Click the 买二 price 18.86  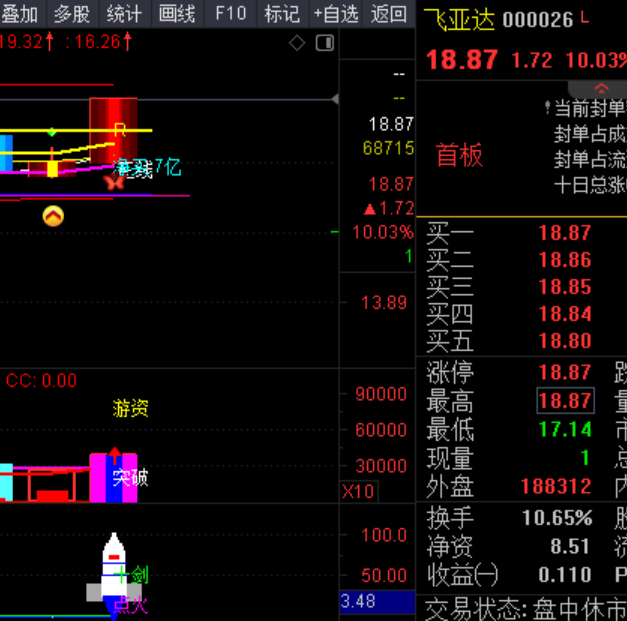[565, 260]
